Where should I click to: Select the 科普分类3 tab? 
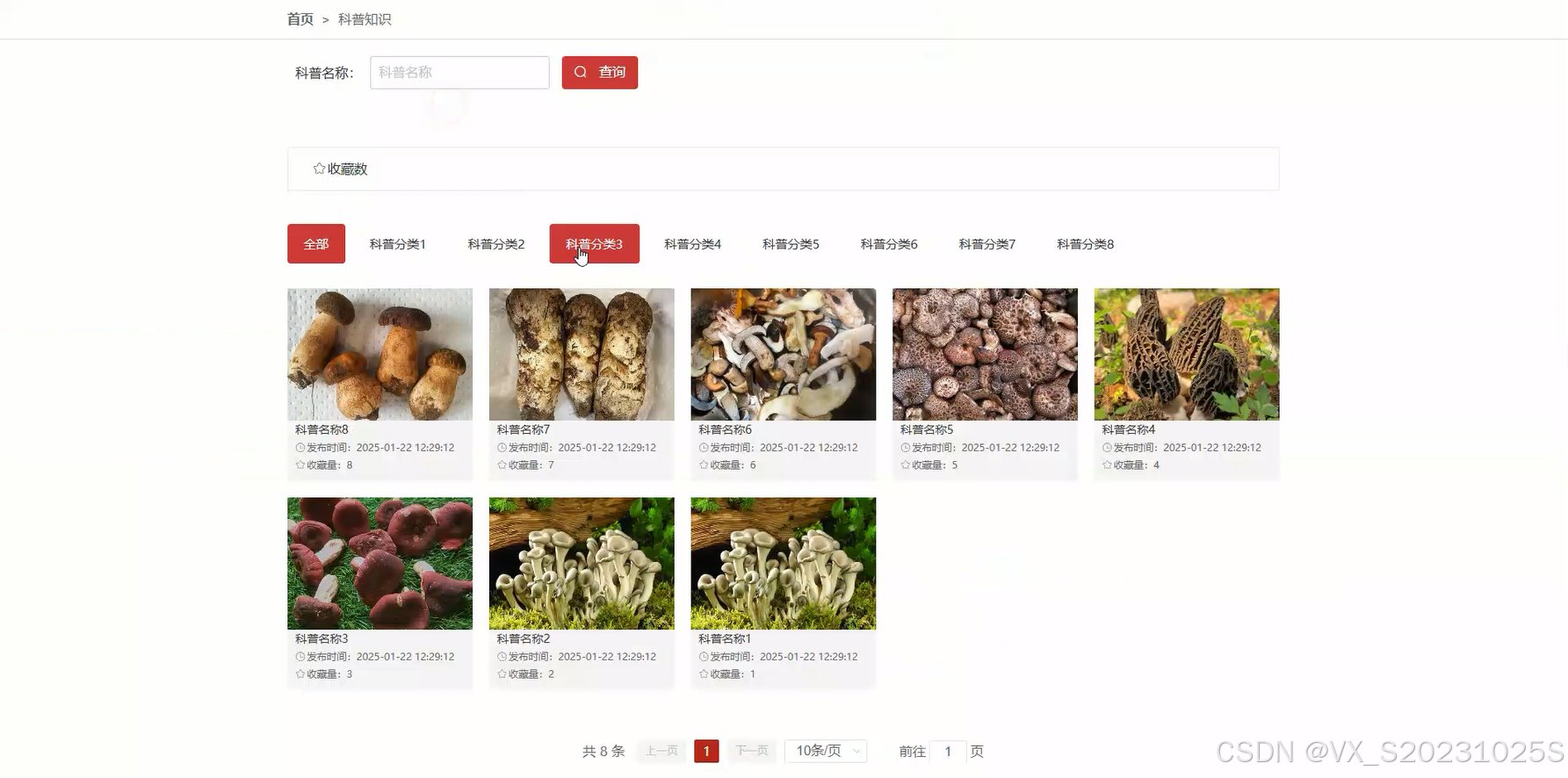tap(595, 244)
